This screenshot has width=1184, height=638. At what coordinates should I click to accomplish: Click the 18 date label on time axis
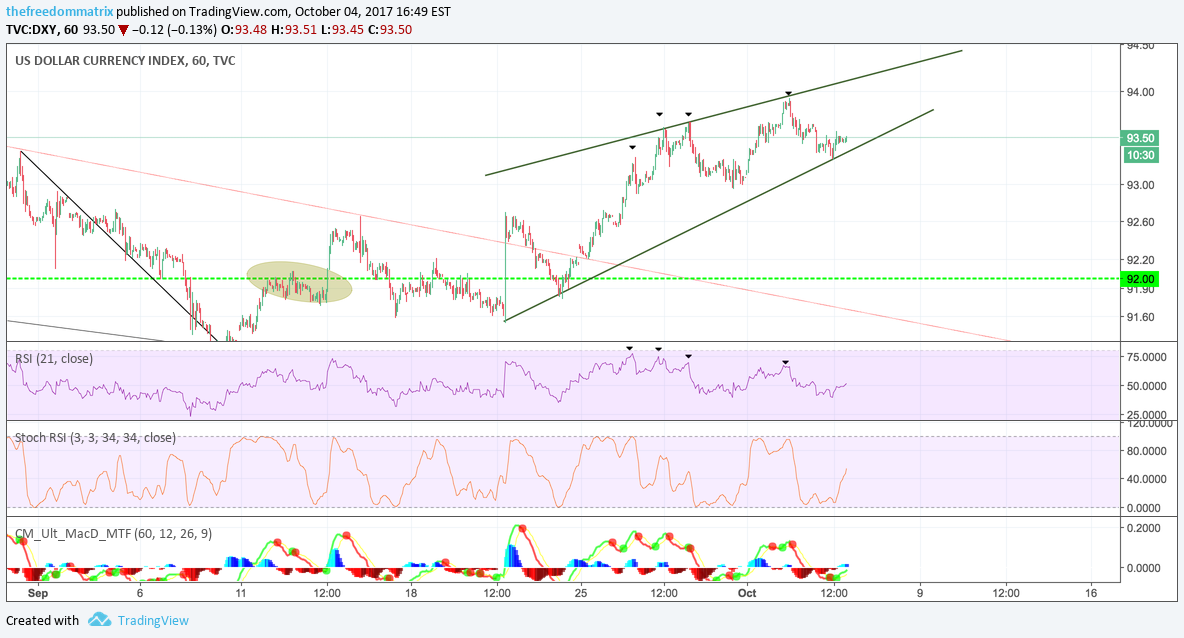(411, 593)
